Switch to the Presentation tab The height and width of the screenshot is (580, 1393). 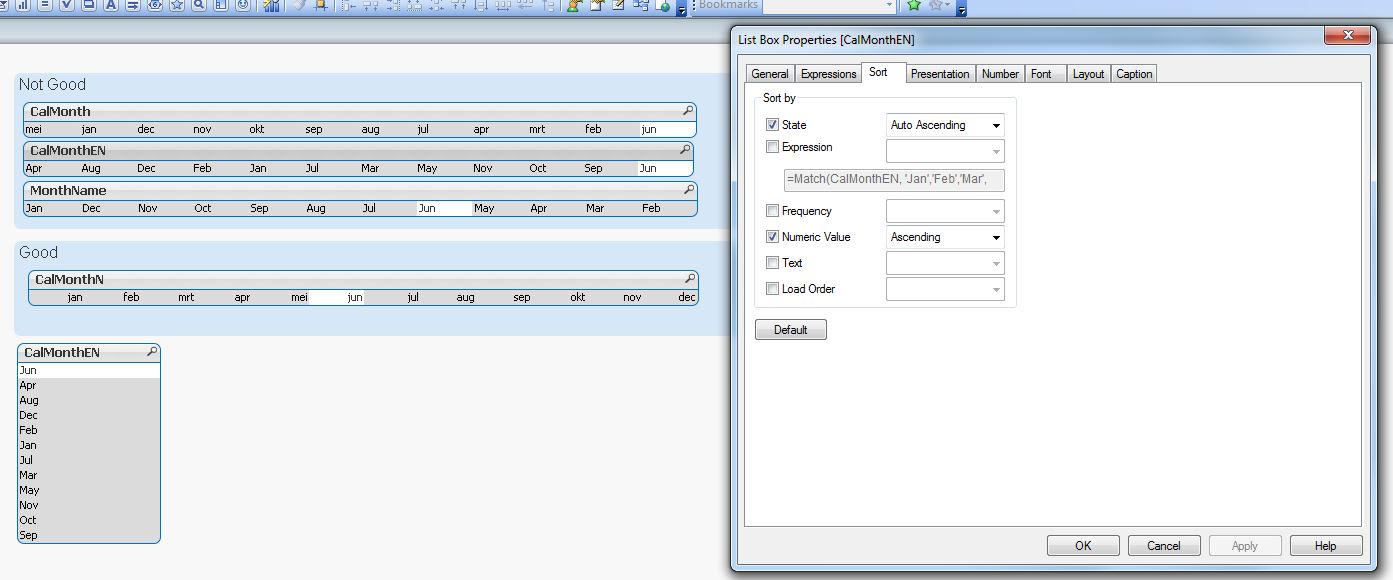(x=940, y=74)
